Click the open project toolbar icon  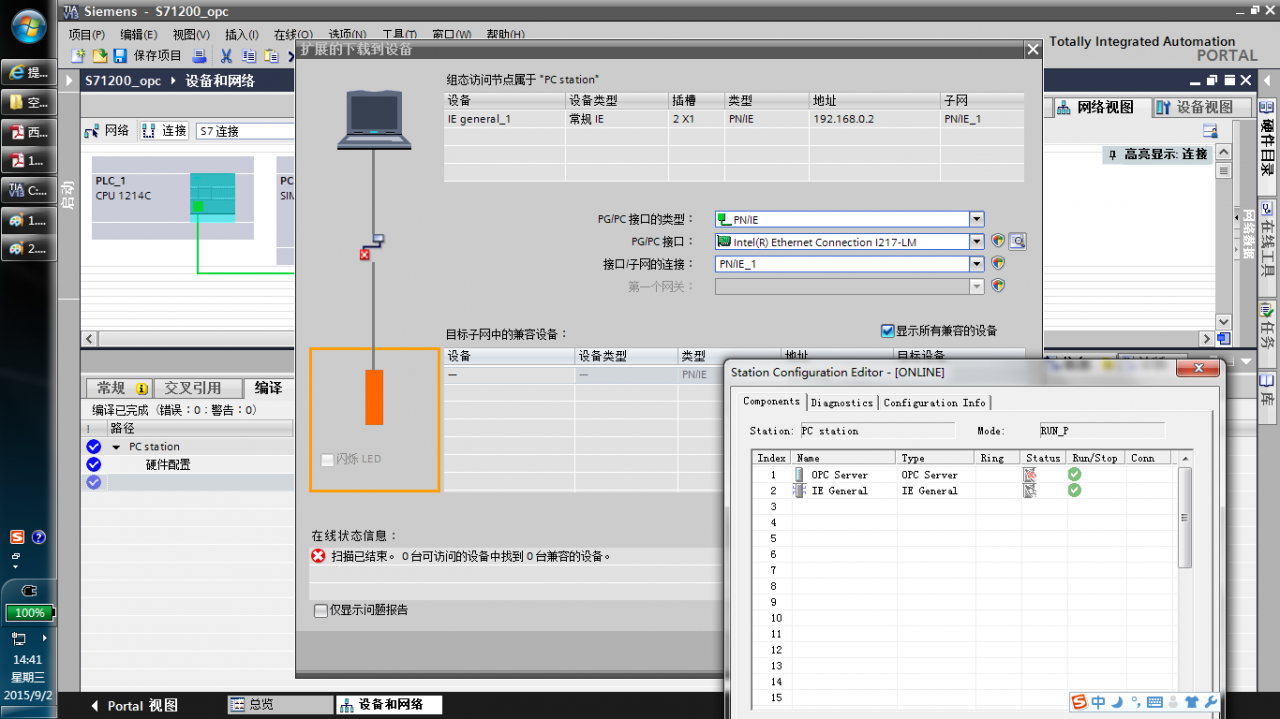click(100, 56)
